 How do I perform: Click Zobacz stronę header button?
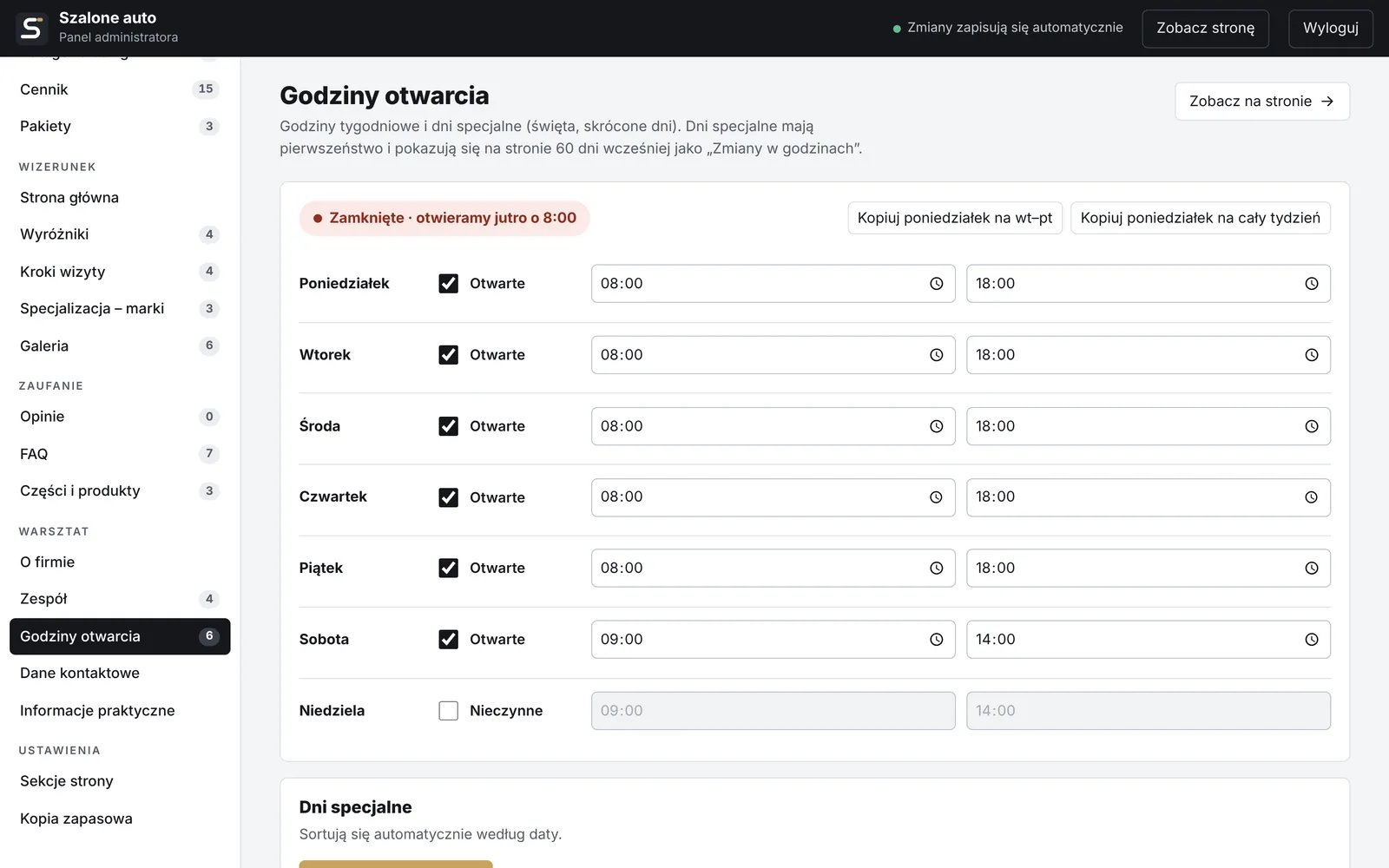1205,29
